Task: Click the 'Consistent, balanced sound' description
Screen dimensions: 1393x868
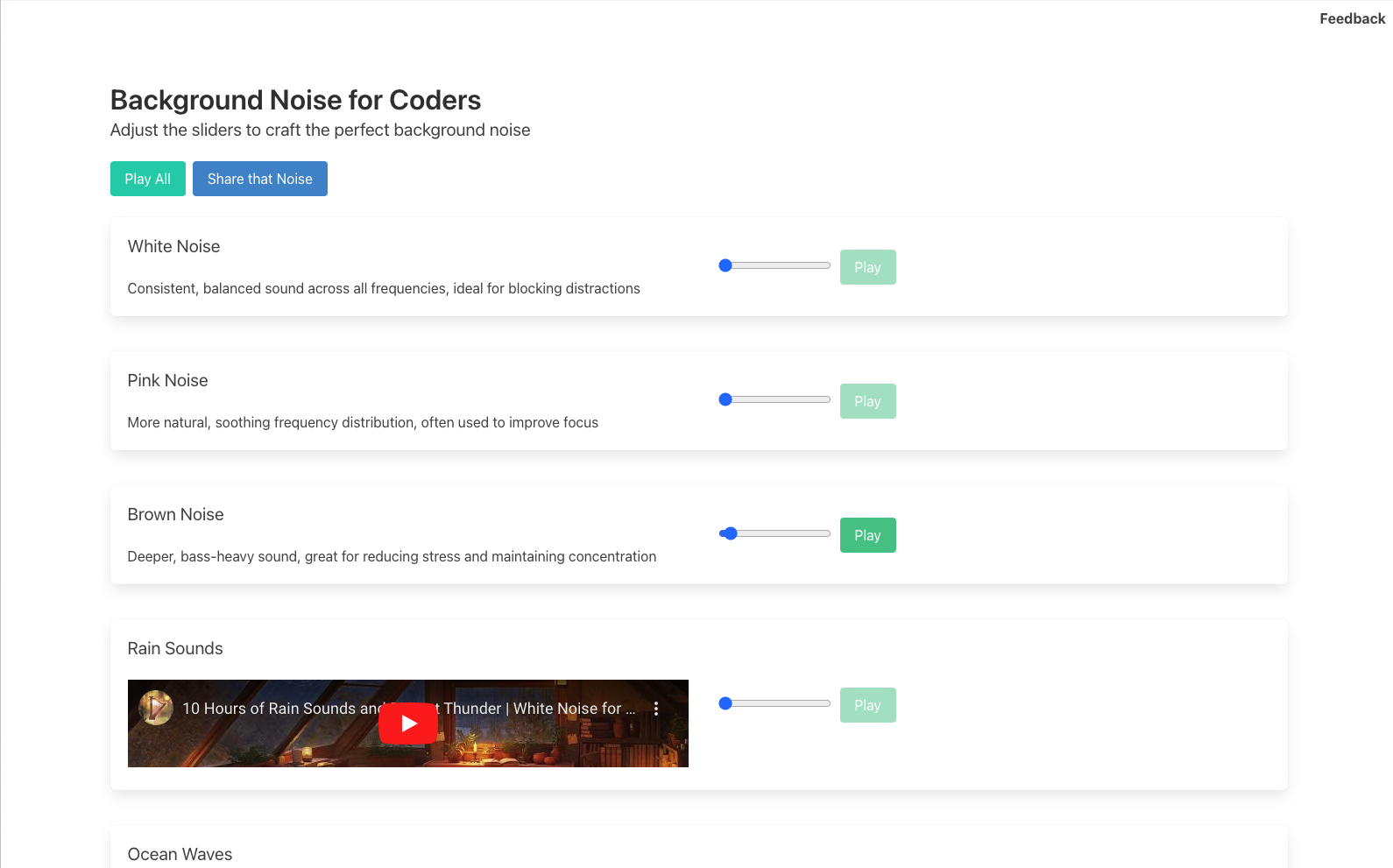Action: point(384,288)
